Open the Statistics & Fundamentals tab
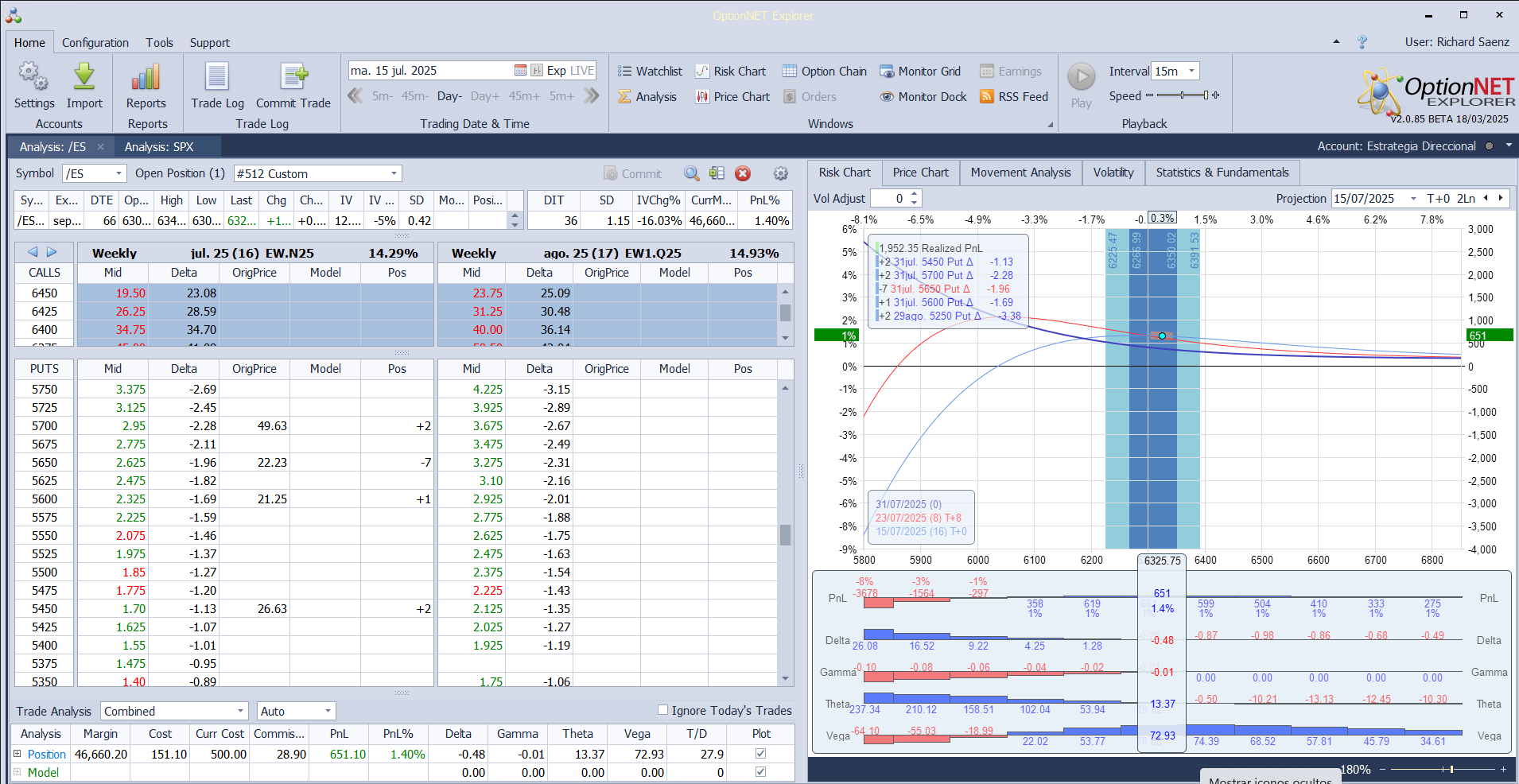The image size is (1519, 784). (x=1222, y=173)
